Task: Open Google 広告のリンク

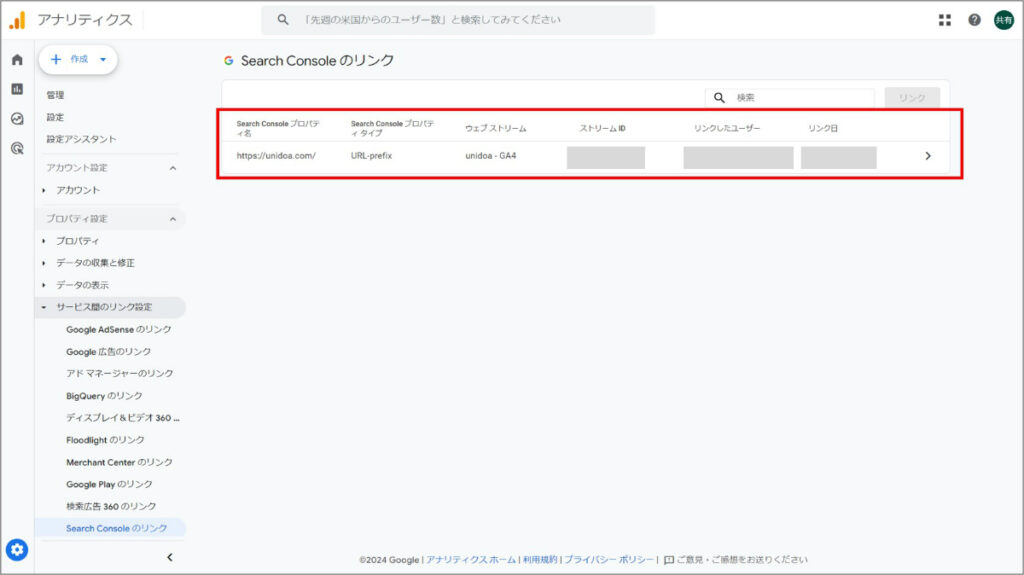Action: [108, 352]
